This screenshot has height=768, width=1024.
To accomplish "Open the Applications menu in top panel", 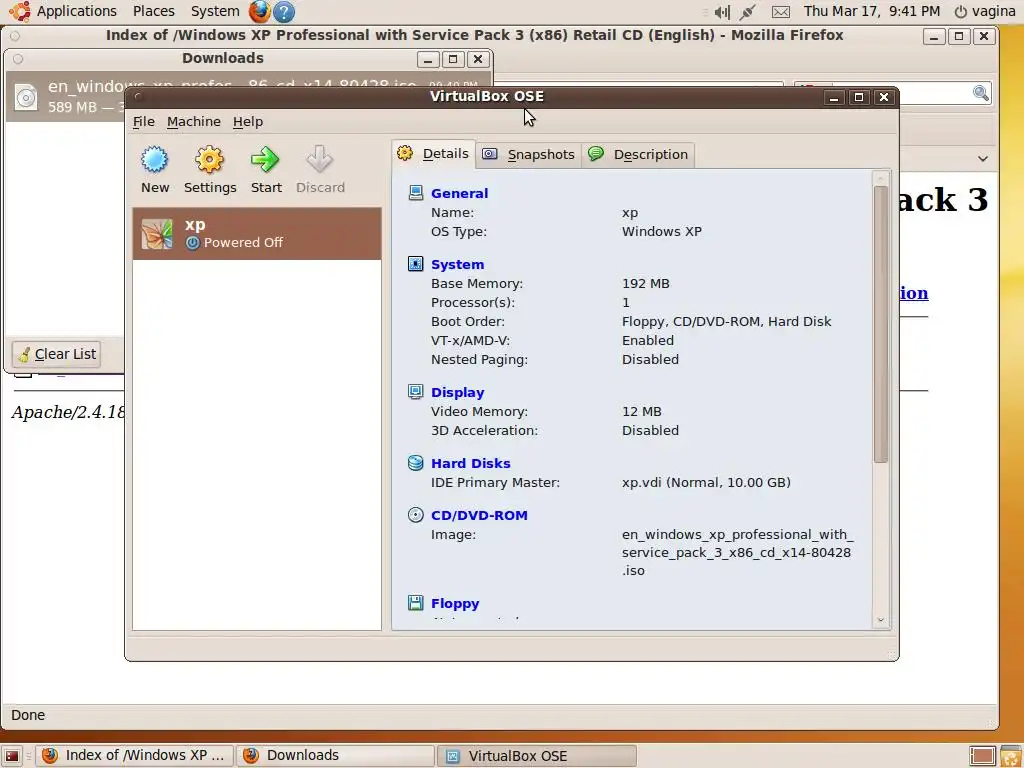I will pos(76,11).
